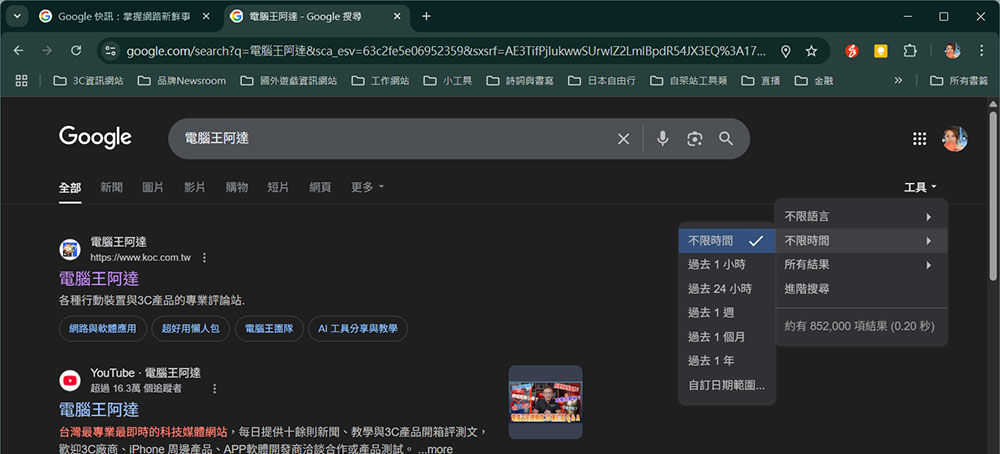The height and width of the screenshot is (454, 1000).
Task: Open site info icon in address bar
Action: pyautogui.click(x=110, y=51)
